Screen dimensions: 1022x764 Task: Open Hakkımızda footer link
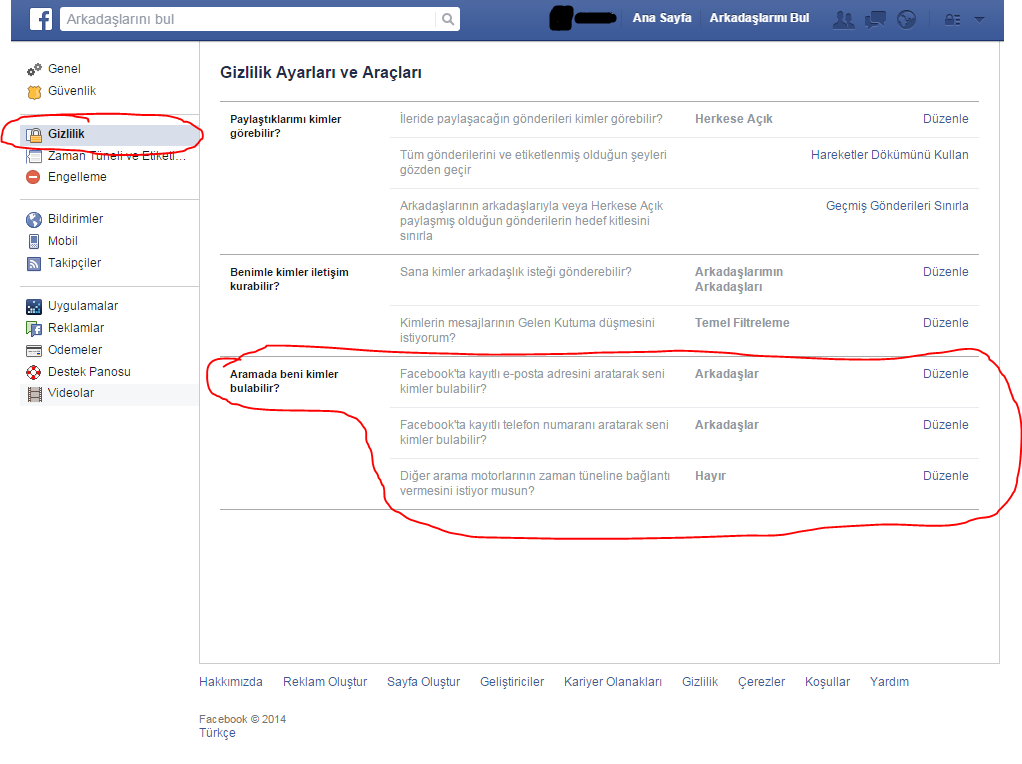[x=231, y=682]
